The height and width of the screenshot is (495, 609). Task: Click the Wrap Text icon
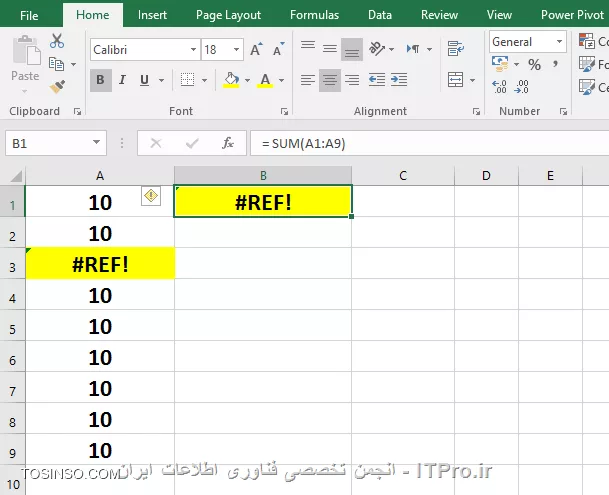tap(455, 49)
